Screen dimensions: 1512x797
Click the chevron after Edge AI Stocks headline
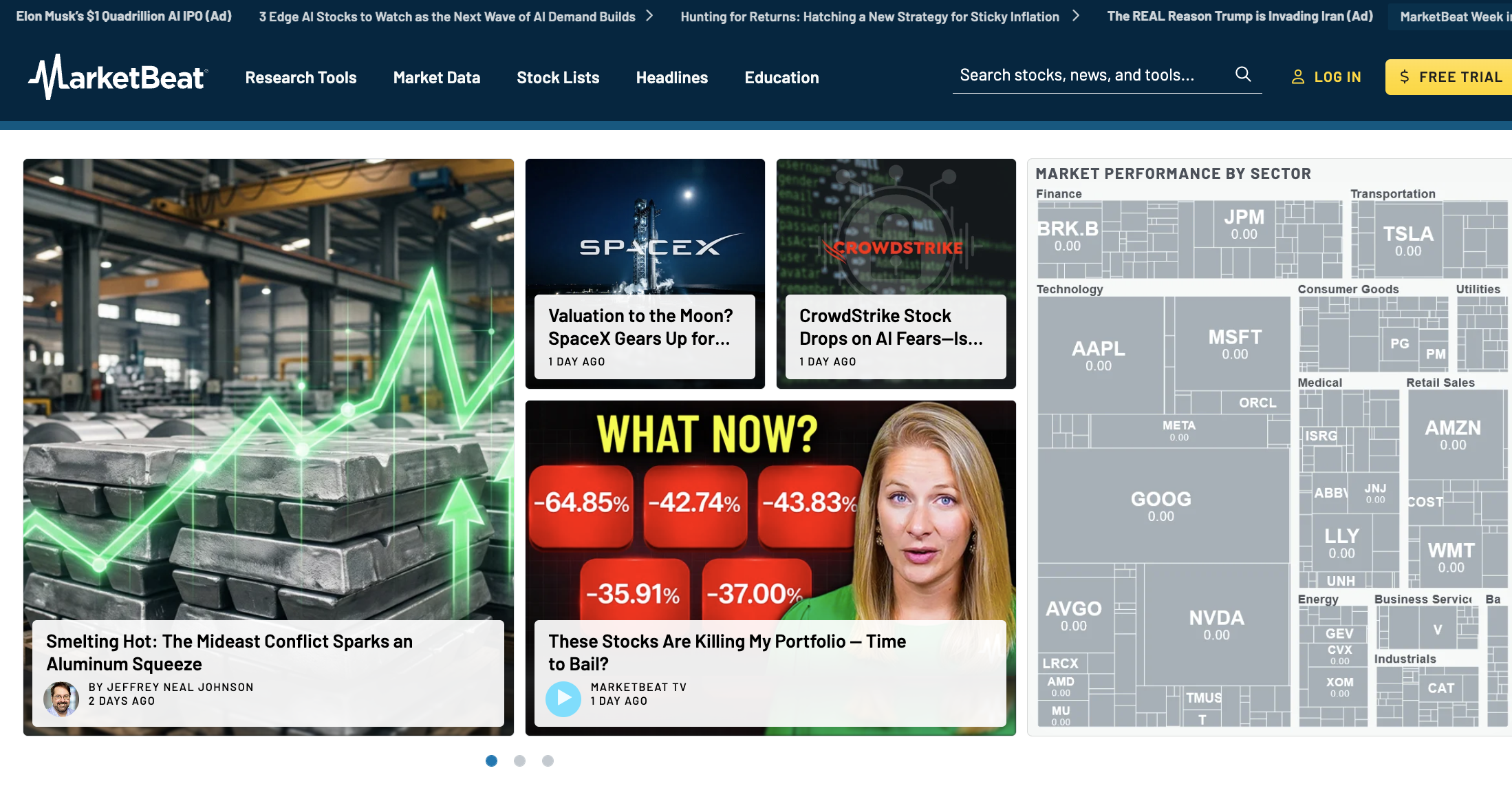click(649, 16)
